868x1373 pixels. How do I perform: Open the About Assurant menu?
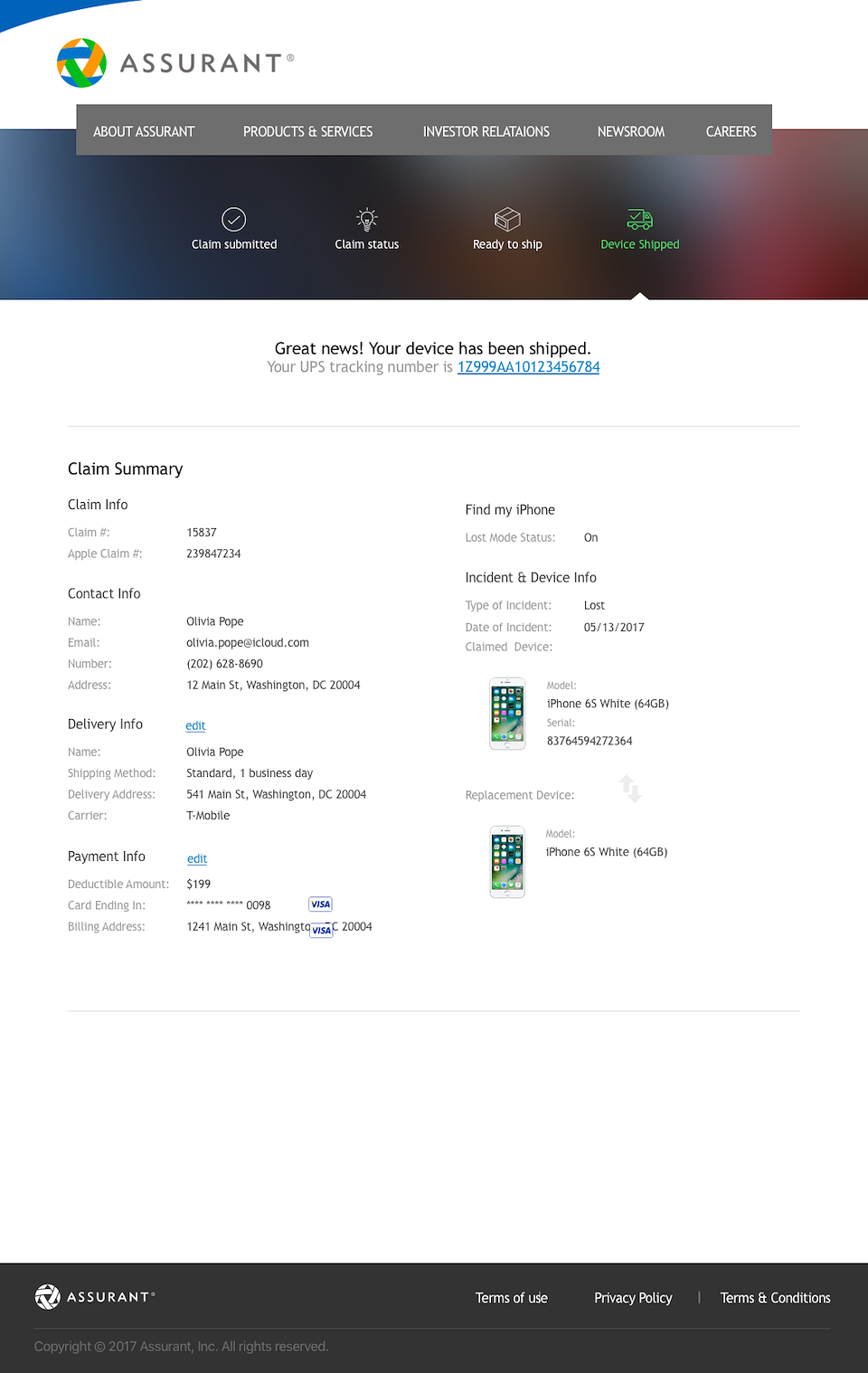144,131
